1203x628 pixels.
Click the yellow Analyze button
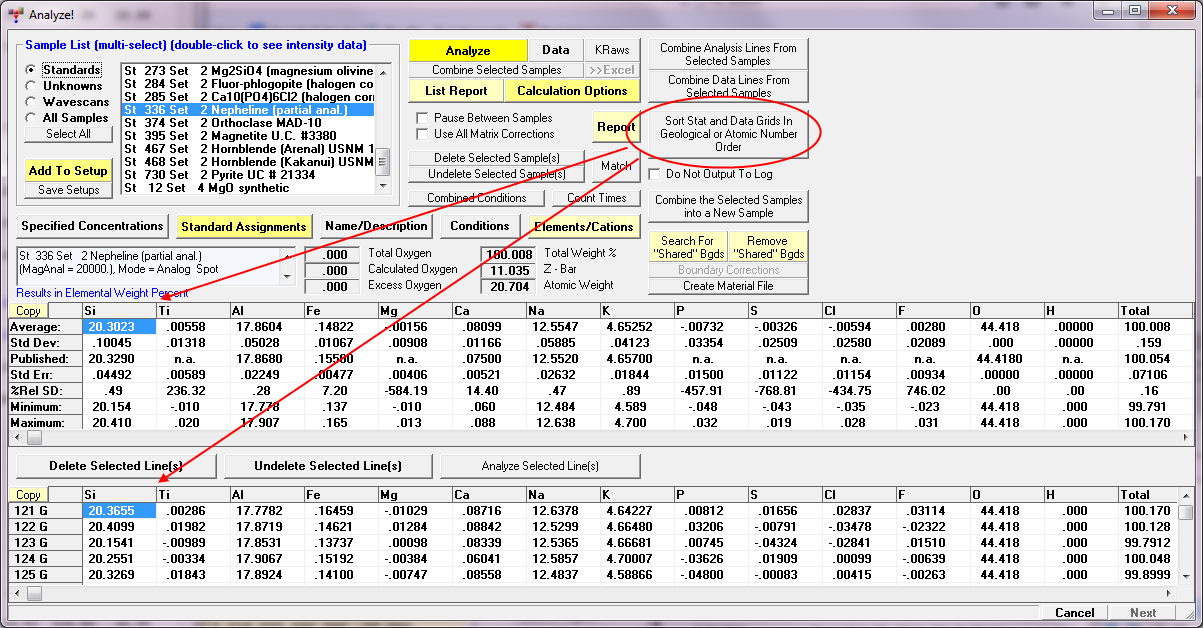(x=467, y=50)
